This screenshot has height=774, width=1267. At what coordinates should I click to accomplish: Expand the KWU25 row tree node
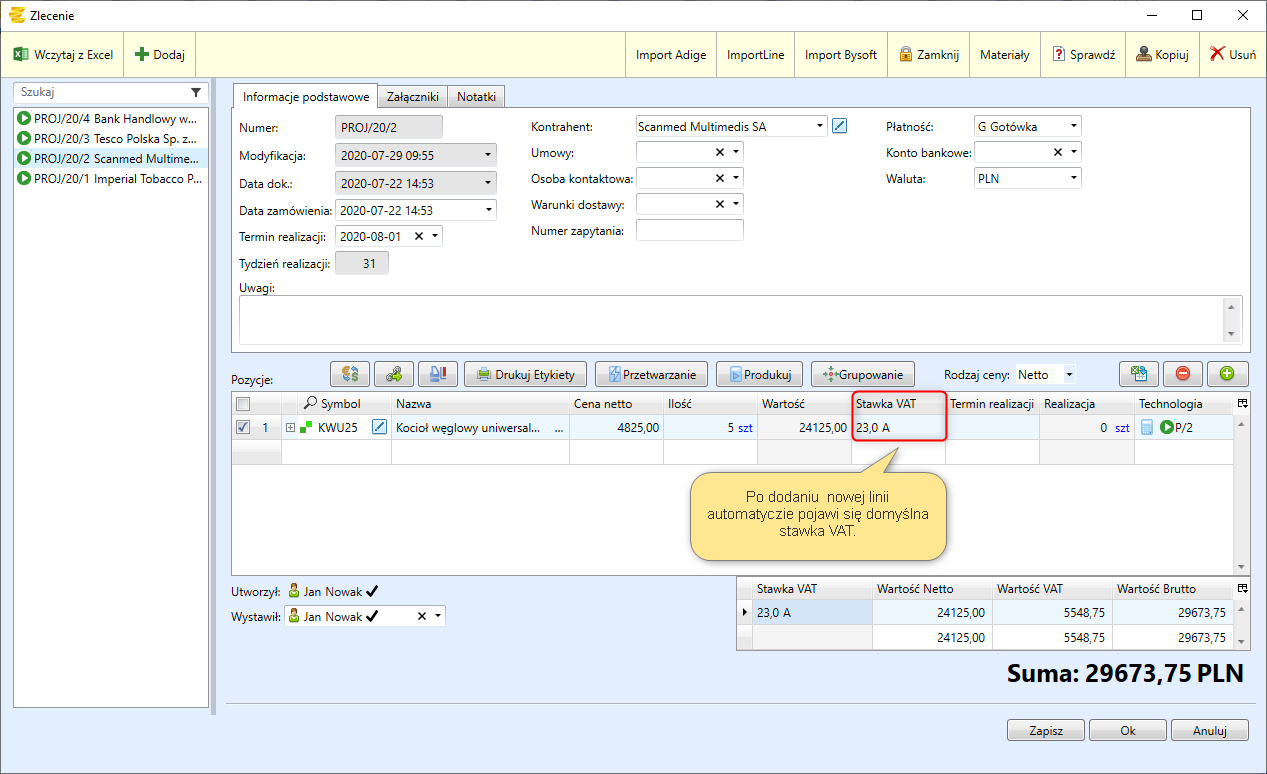[x=291, y=428]
